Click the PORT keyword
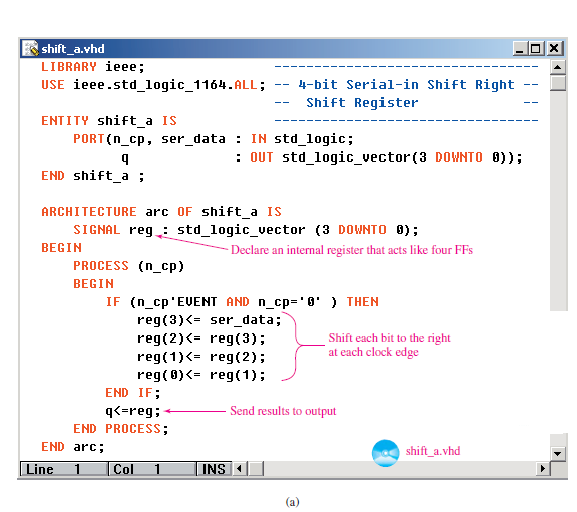The height and width of the screenshot is (512, 577). click(x=89, y=139)
